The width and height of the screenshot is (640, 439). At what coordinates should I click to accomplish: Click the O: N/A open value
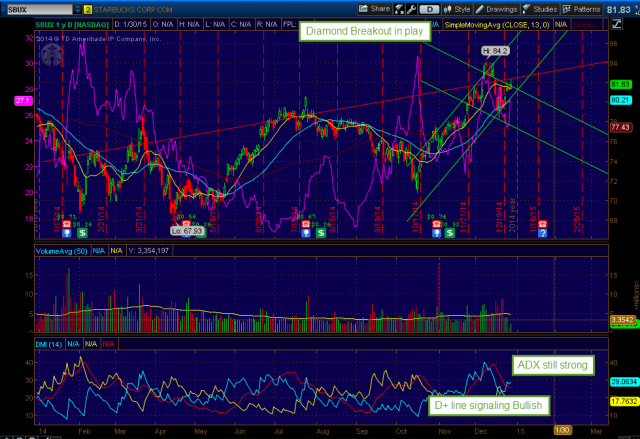(x=163, y=24)
